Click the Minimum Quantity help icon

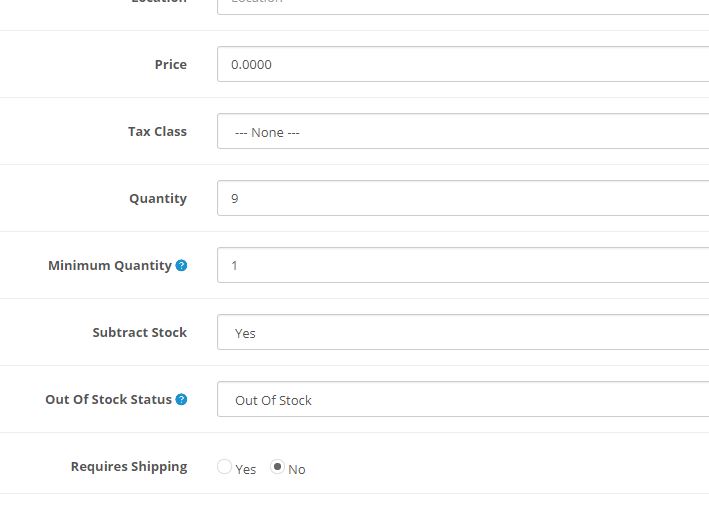point(181,266)
